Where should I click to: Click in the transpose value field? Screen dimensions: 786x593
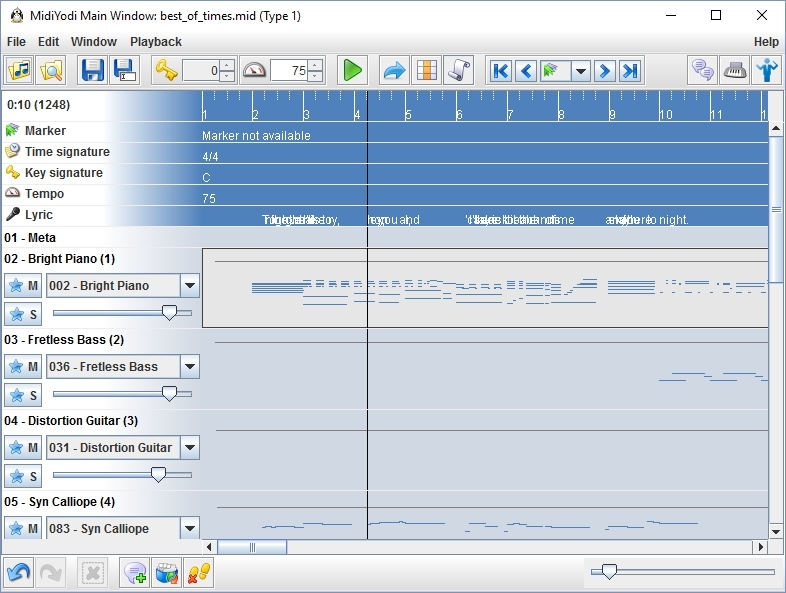202,71
